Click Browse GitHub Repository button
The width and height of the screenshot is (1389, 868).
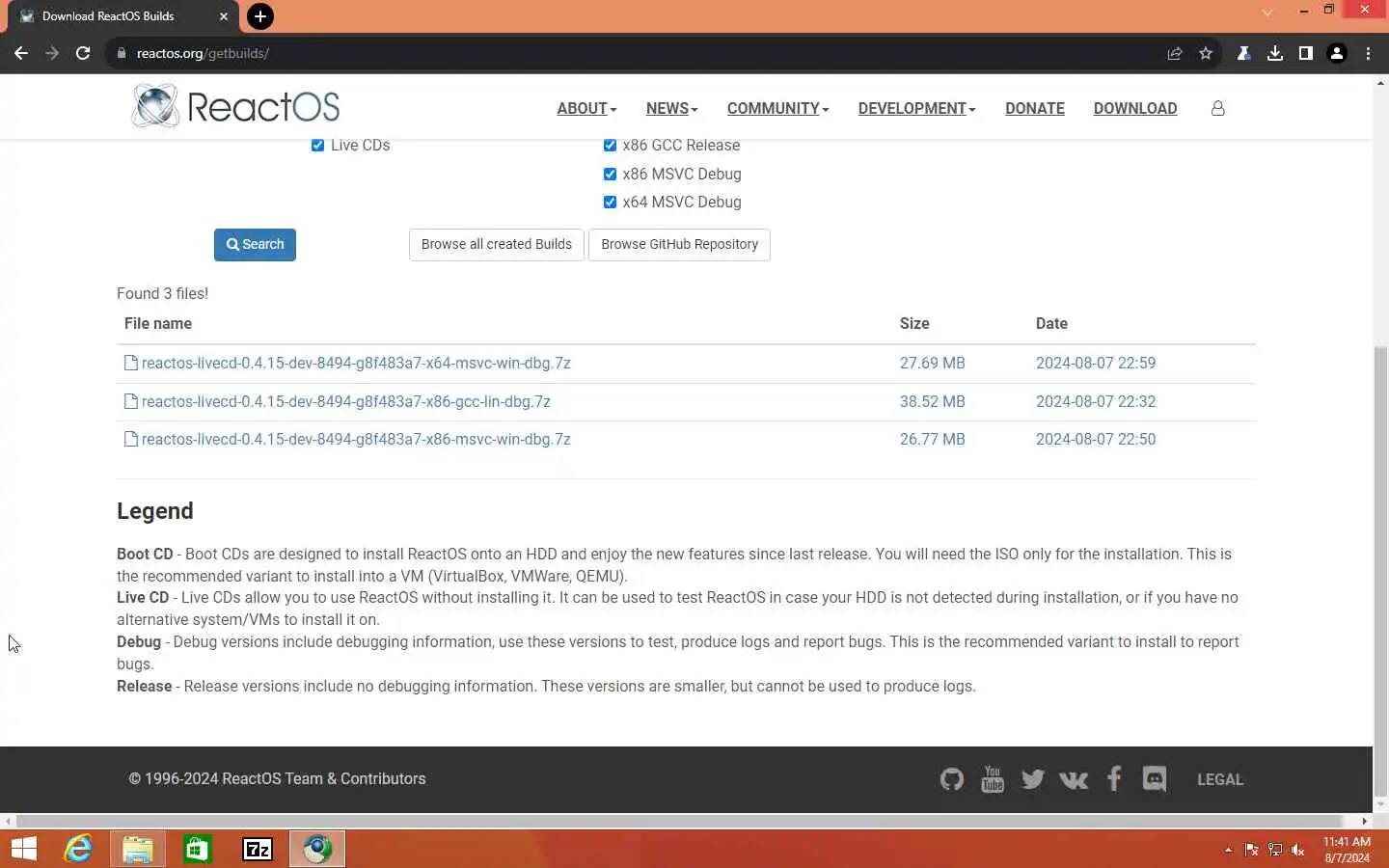point(679,244)
